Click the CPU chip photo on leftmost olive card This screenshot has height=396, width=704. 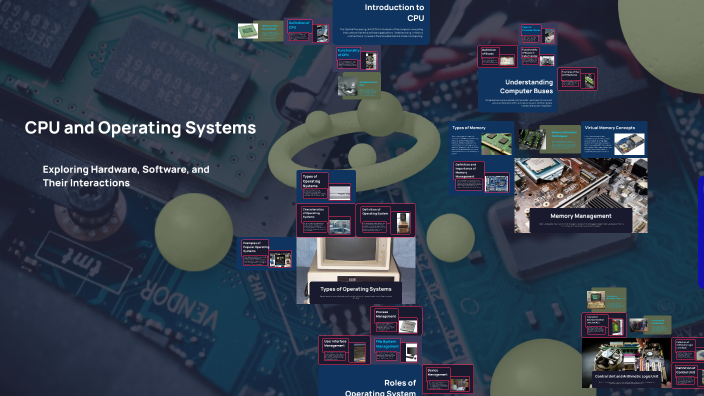(x=247, y=31)
